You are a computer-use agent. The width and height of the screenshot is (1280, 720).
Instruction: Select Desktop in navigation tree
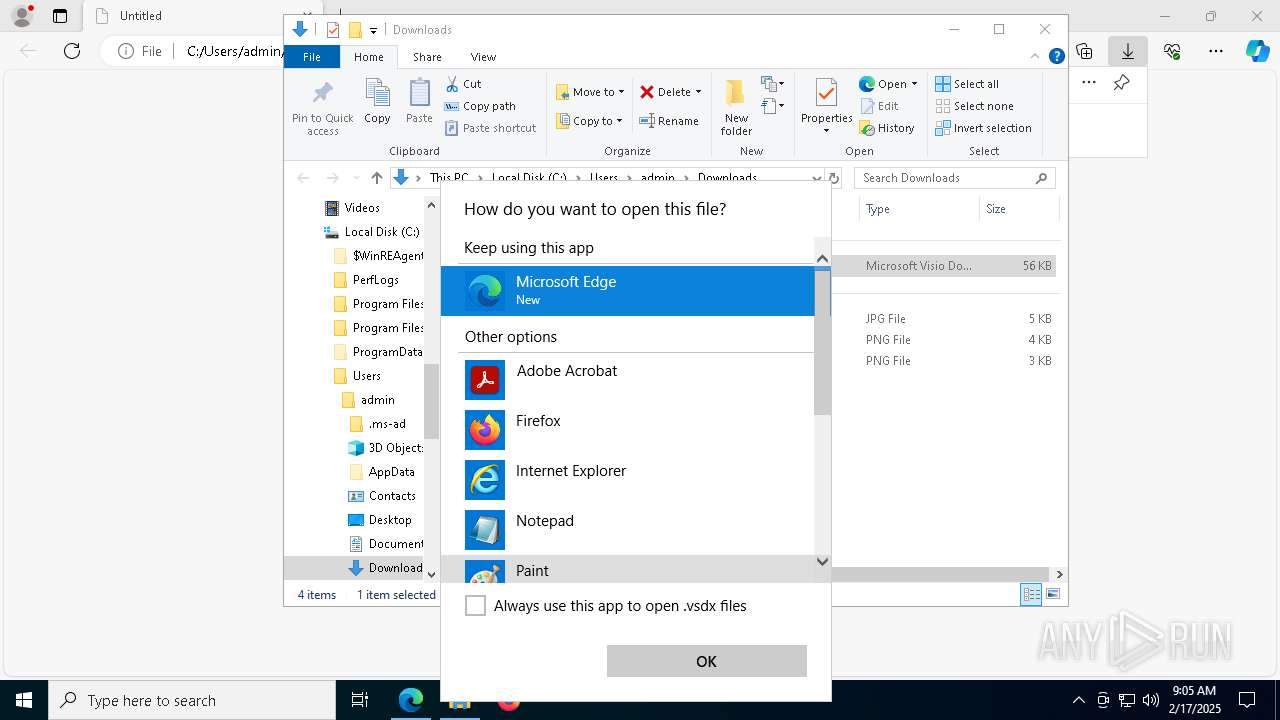pyautogui.click(x=380, y=520)
